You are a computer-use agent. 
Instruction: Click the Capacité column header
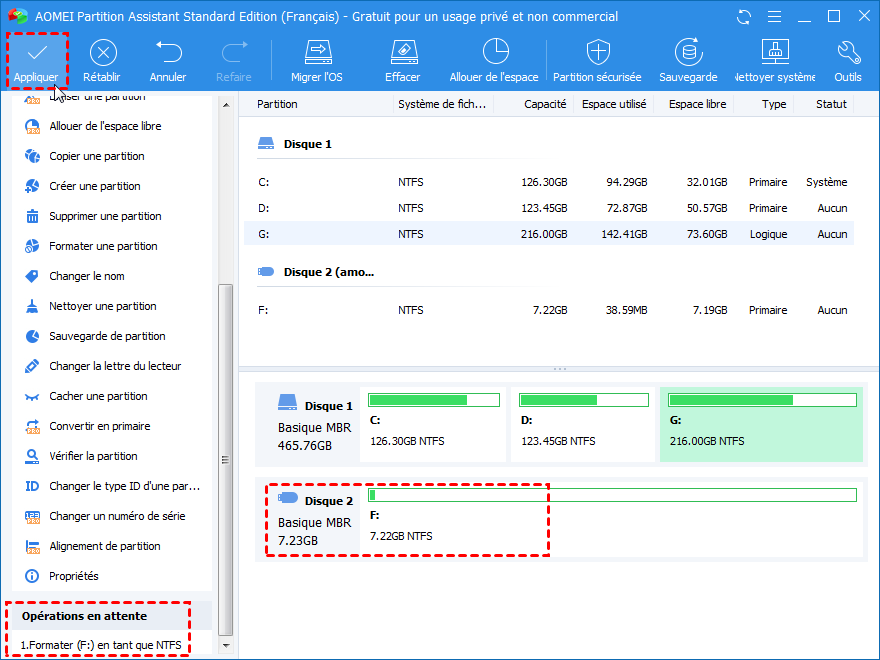pos(544,104)
